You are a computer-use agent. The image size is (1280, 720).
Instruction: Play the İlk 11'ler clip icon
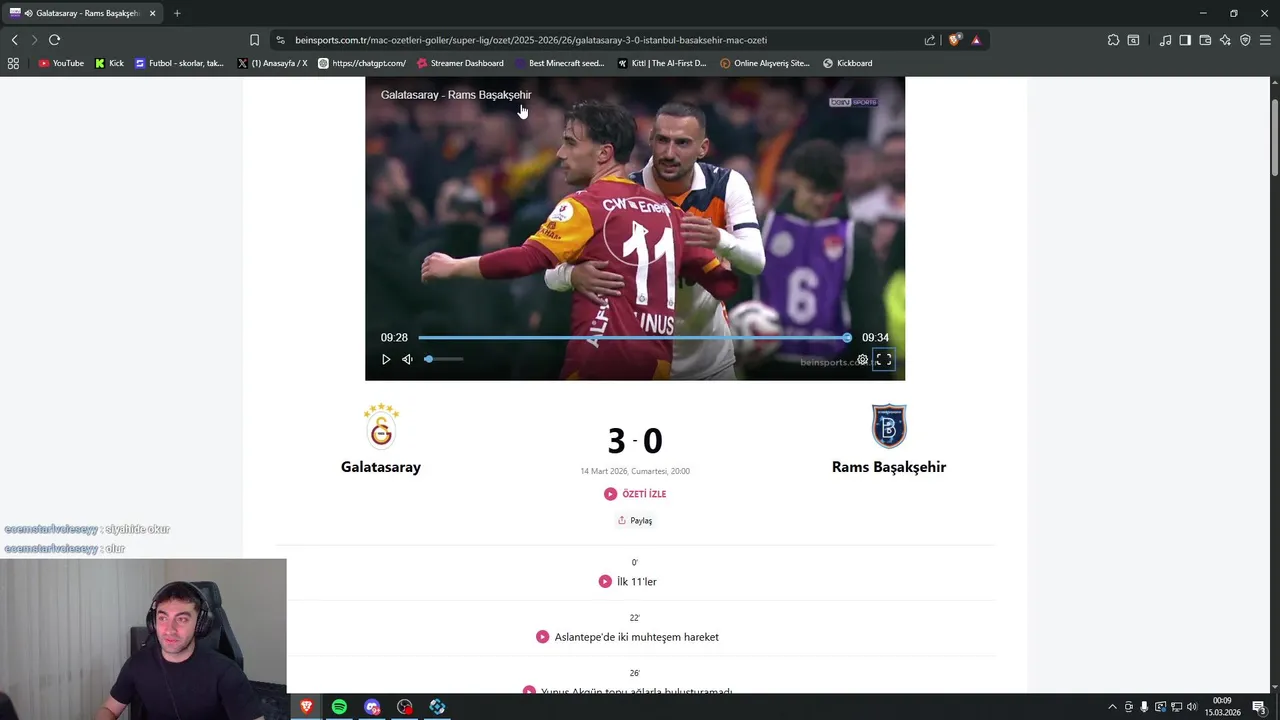pyautogui.click(x=605, y=581)
